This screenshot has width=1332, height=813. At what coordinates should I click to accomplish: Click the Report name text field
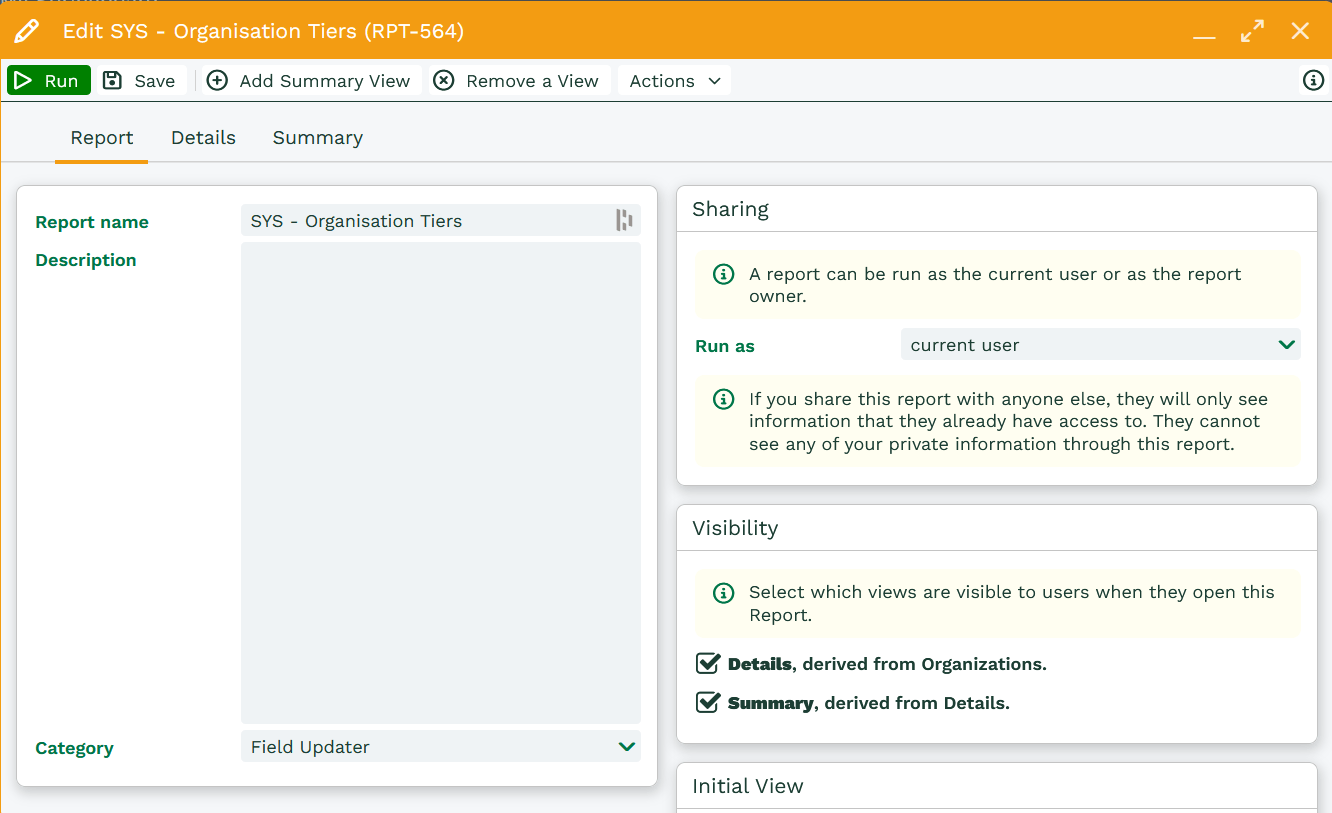tap(425, 221)
